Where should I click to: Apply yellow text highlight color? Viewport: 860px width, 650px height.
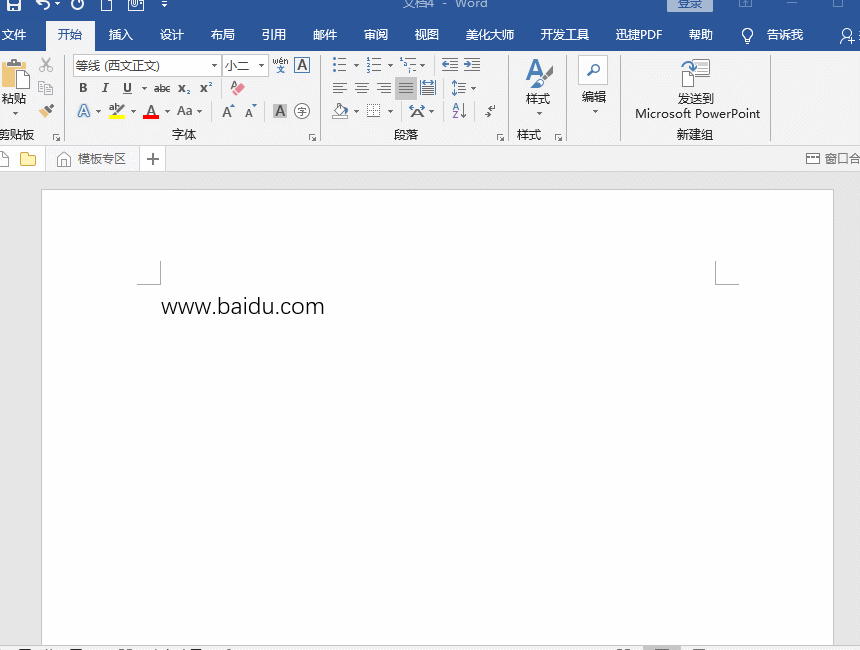[117, 111]
